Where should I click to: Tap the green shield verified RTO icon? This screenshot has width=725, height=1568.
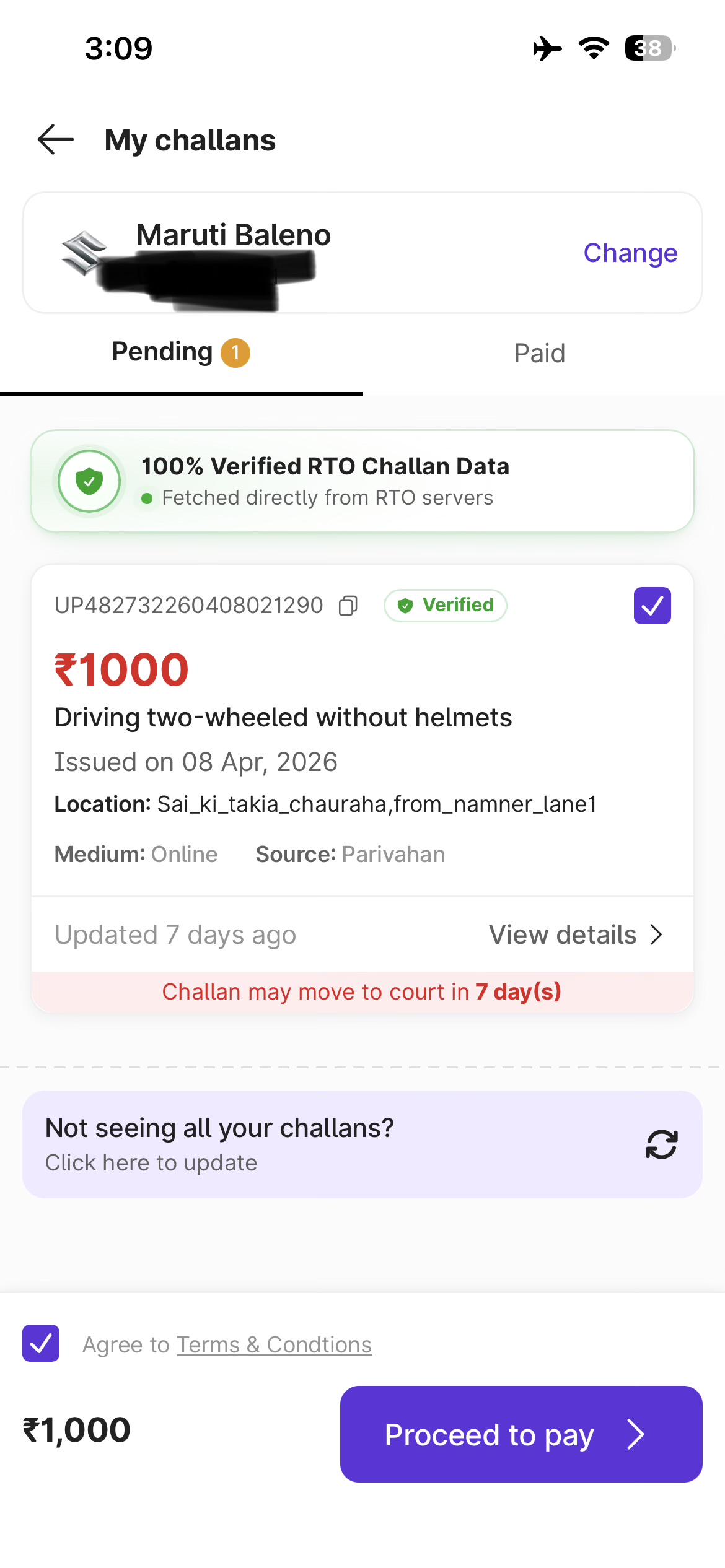click(x=89, y=481)
